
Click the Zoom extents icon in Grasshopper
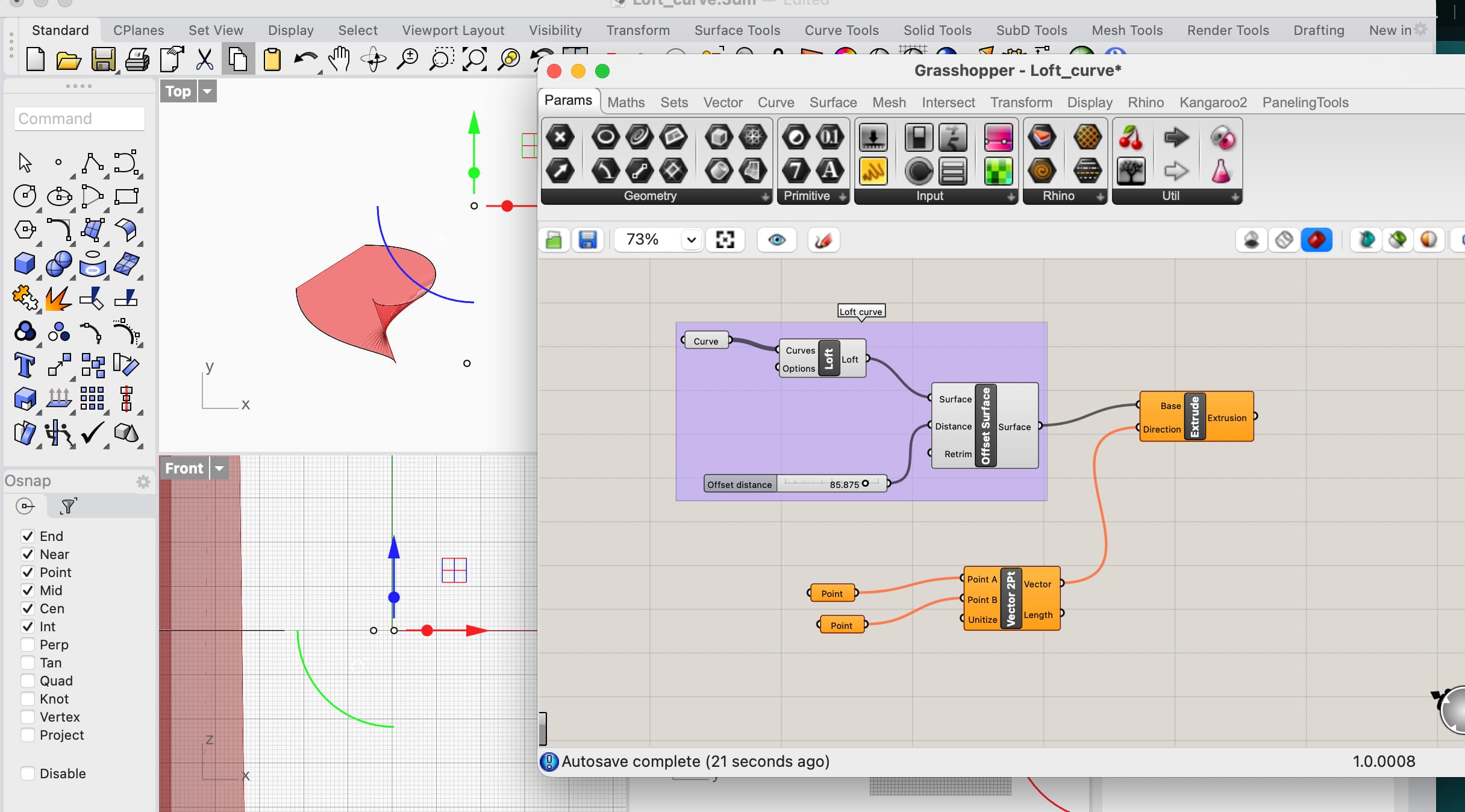pyautogui.click(x=725, y=240)
